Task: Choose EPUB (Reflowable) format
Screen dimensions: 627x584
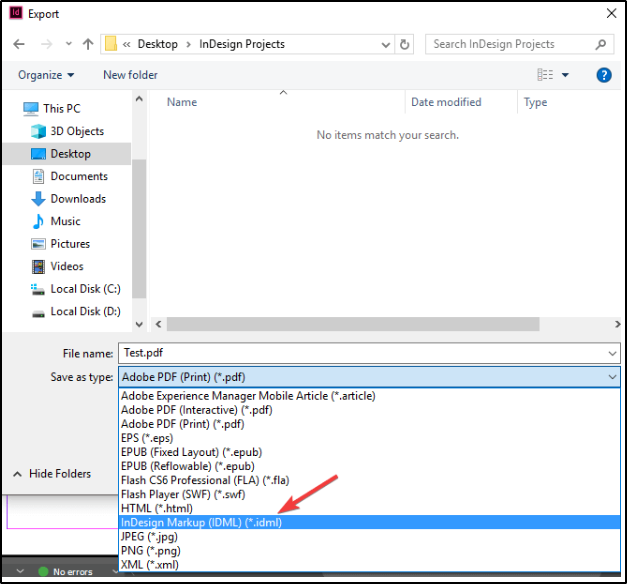Action: [370, 466]
